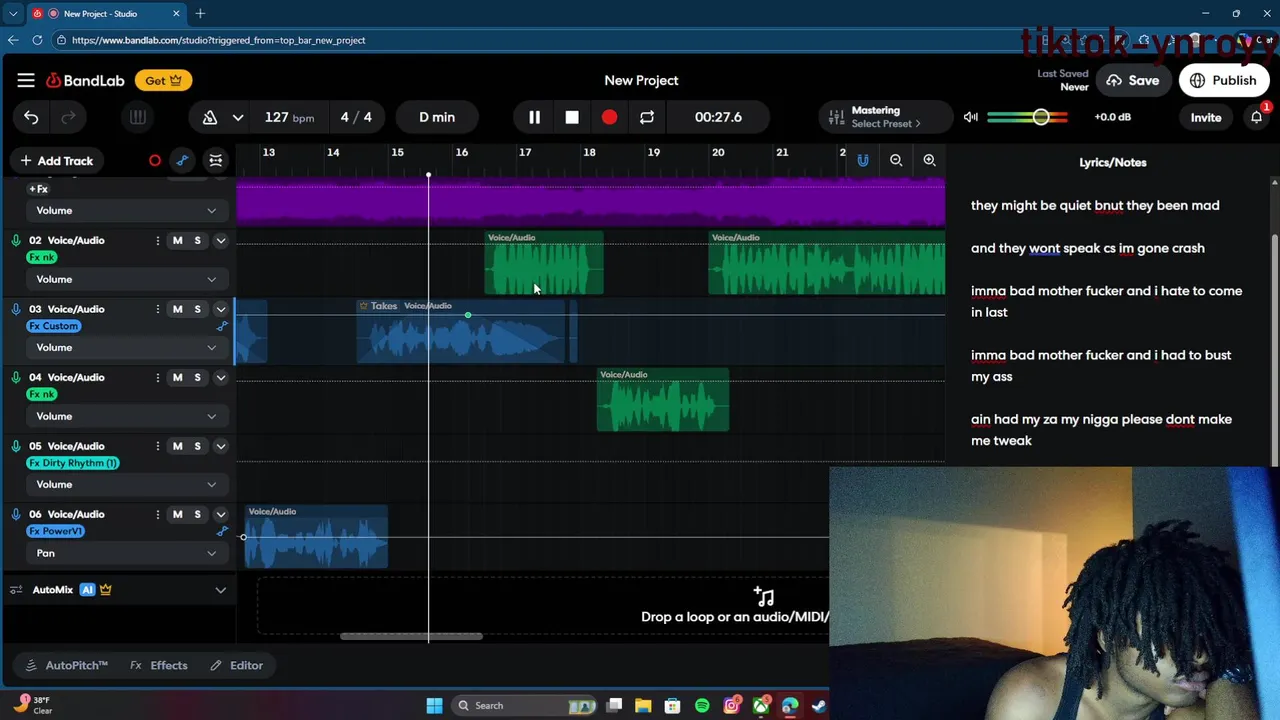Toggle magnet snap to grid

pyautogui.click(x=862, y=160)
